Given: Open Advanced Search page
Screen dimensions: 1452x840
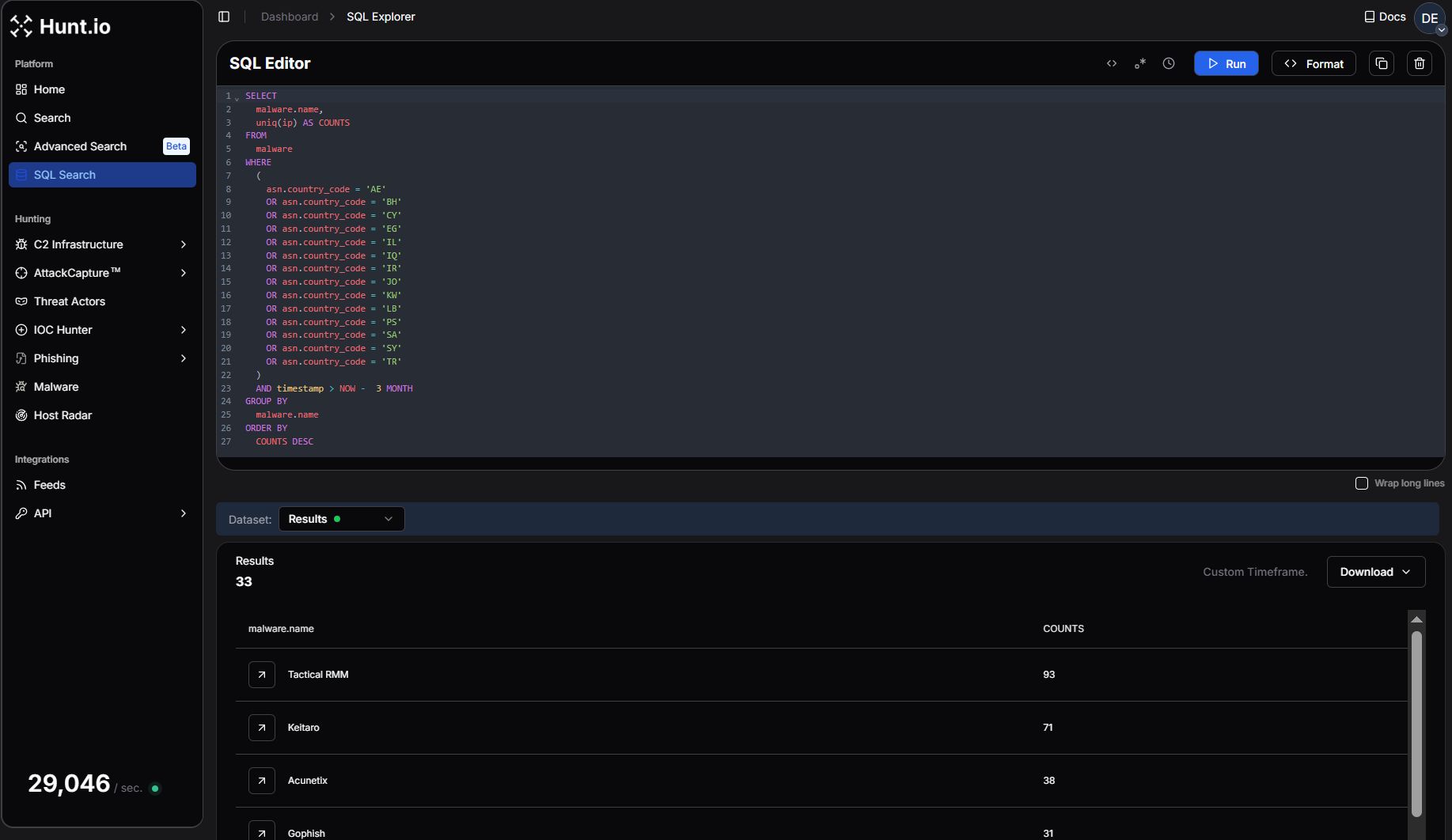Looking at the screenshot, I should tap(102, 146).
